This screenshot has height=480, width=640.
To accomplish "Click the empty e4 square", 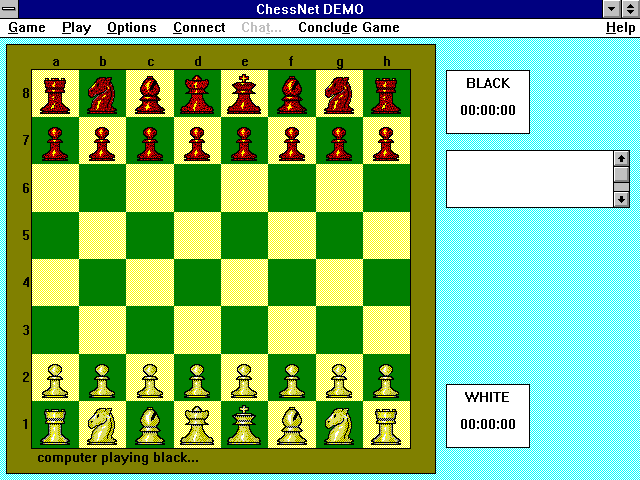I will coord(244,282).
